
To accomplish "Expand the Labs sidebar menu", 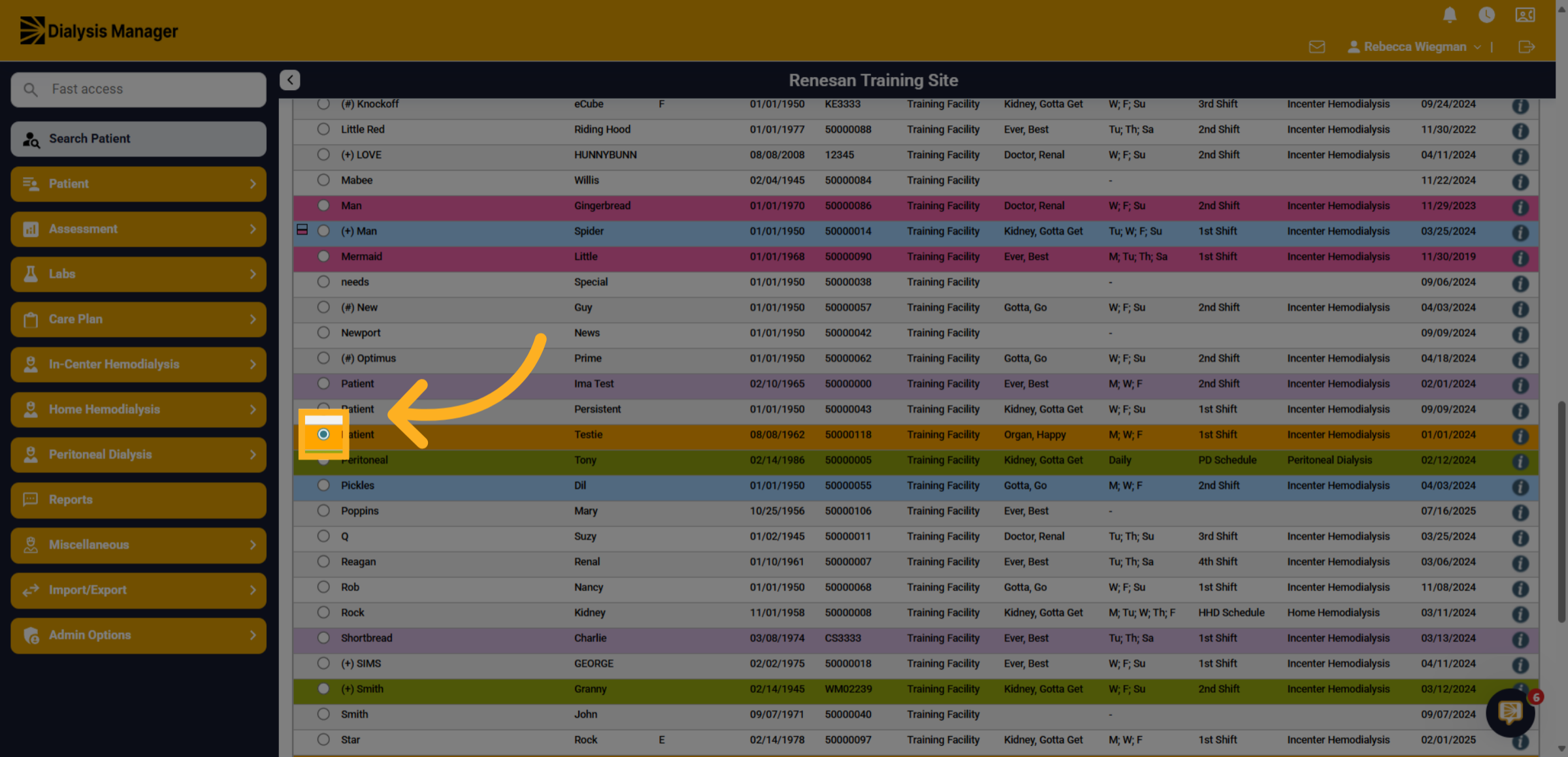I will tap(139, 274).
